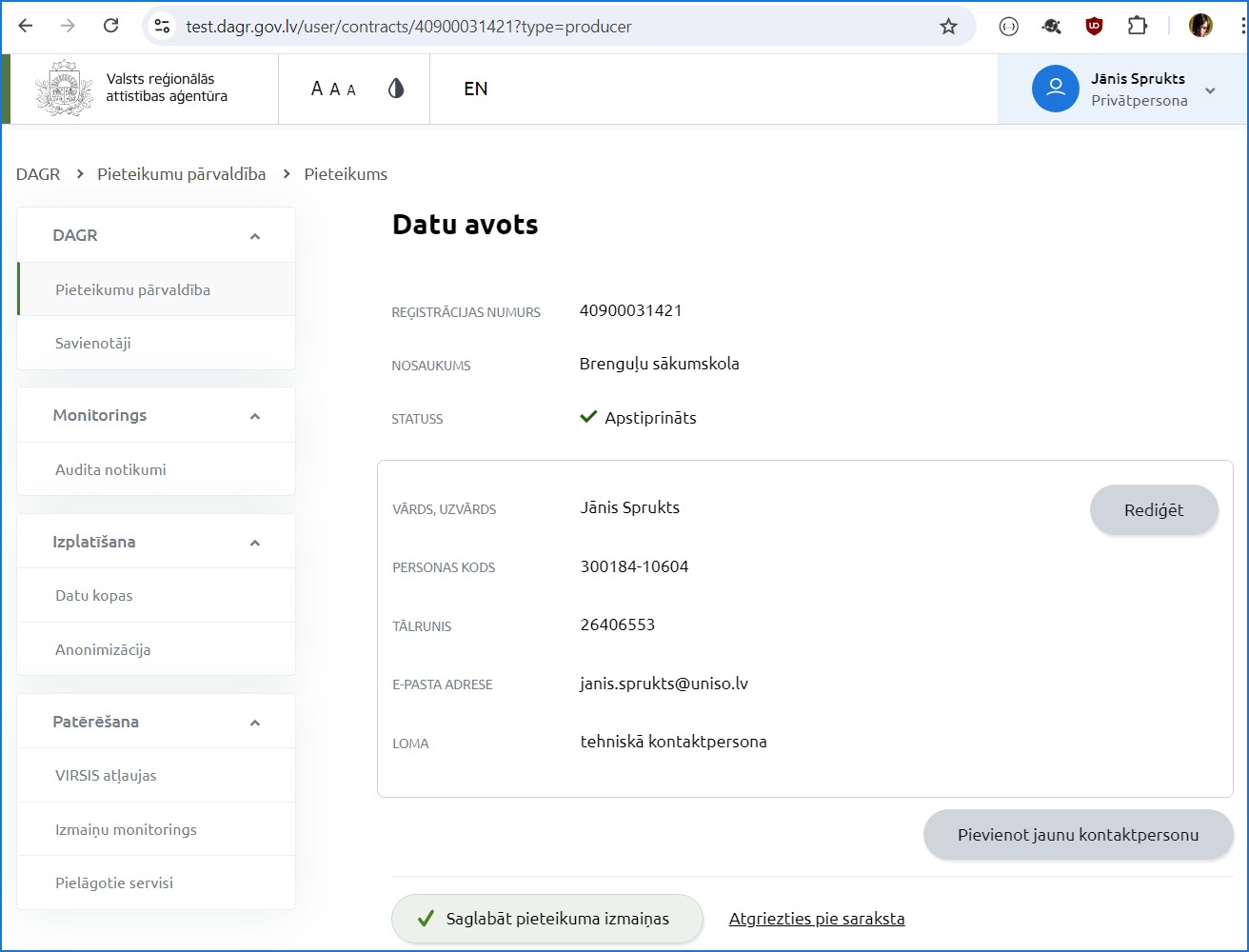Switch language to EN

[x=476, y=89]
